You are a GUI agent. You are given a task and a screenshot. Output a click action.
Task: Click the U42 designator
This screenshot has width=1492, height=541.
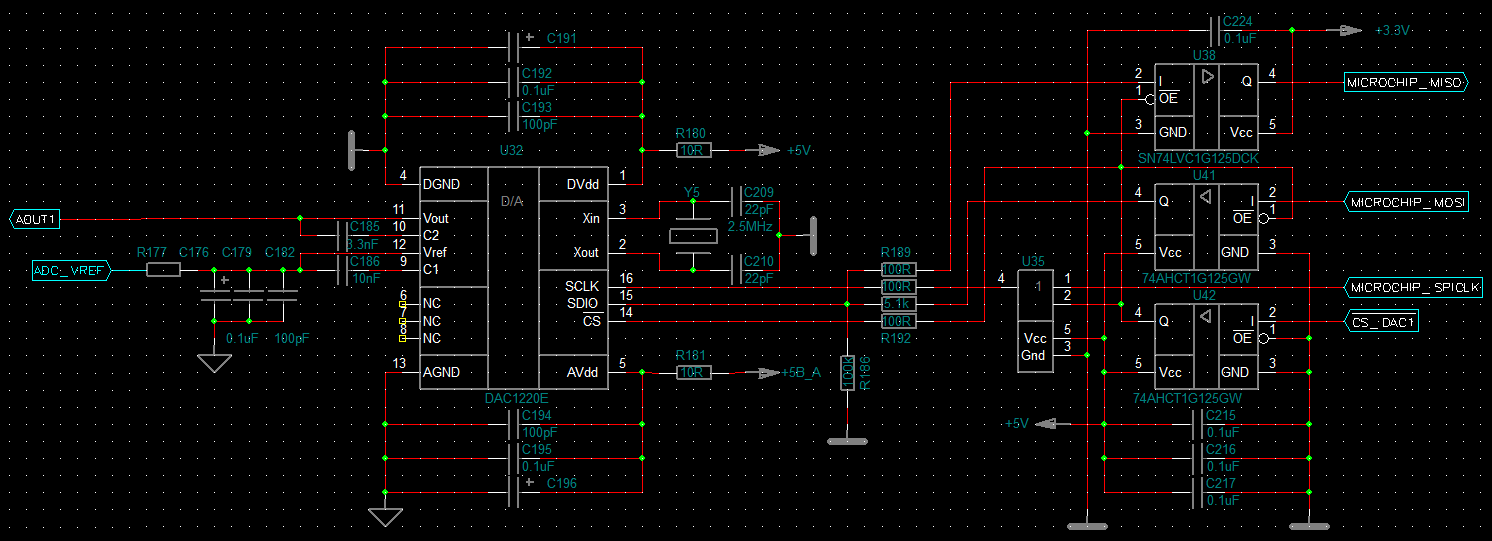pyautogui.click(x=1205, y=296)
